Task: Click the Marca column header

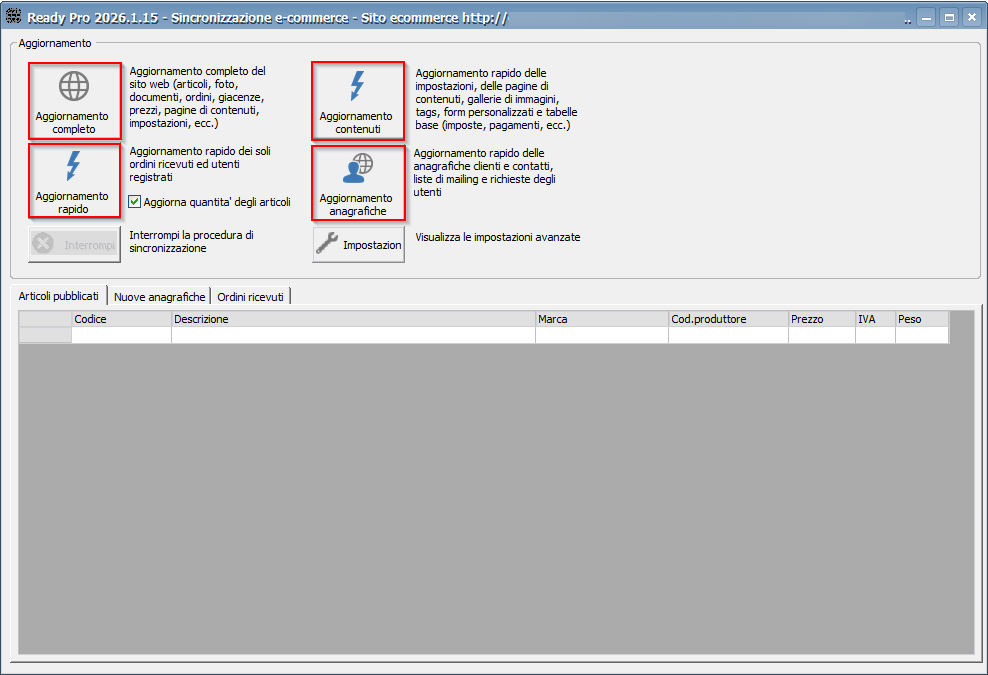Action: click(601, 319)
